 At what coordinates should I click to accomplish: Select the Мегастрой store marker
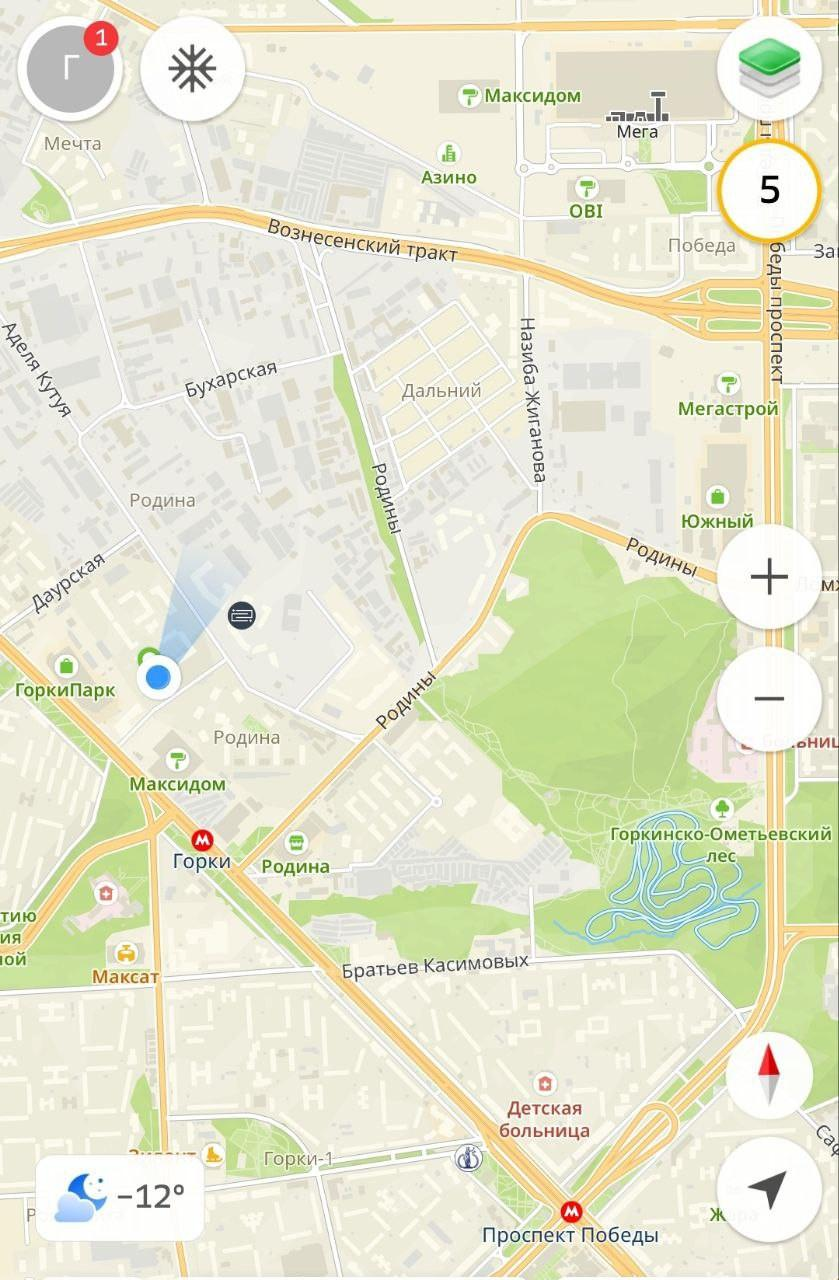729,384
